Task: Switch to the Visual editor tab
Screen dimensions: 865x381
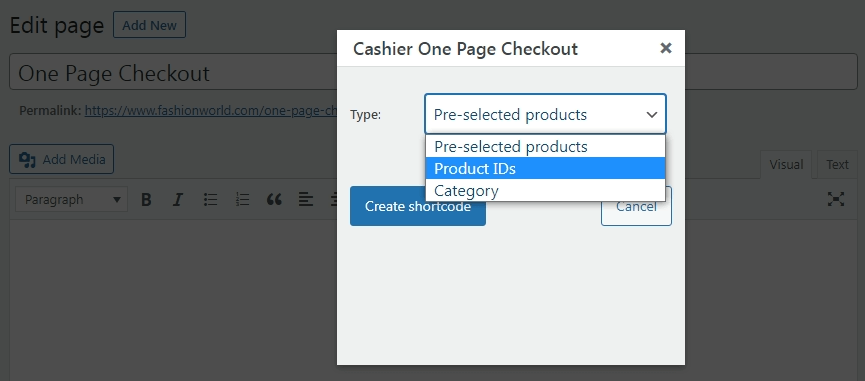Action: tap(786, 164)
